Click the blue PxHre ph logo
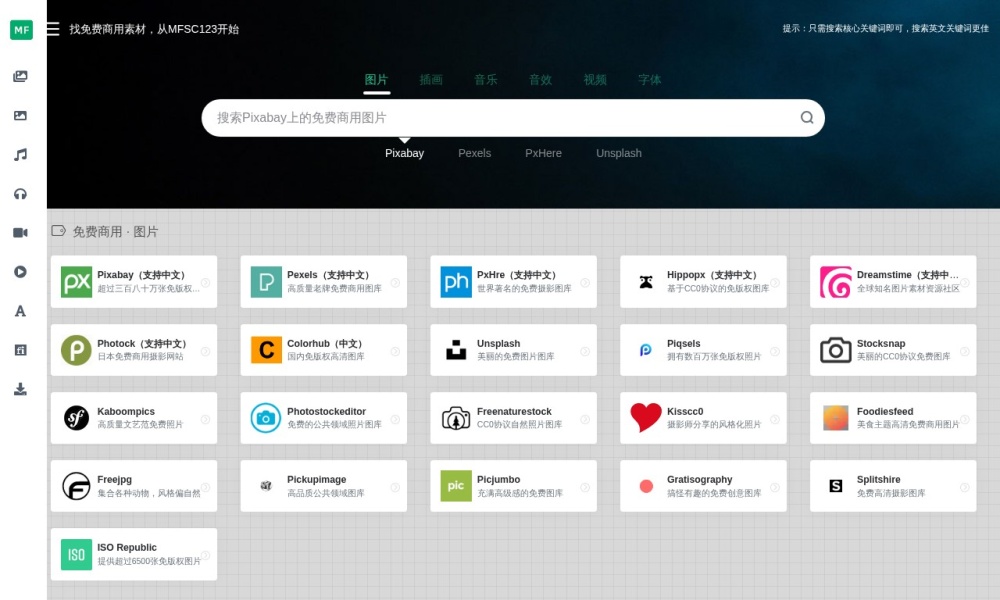The width and height of the screenshot is (1000, 600). click(456, 282)
